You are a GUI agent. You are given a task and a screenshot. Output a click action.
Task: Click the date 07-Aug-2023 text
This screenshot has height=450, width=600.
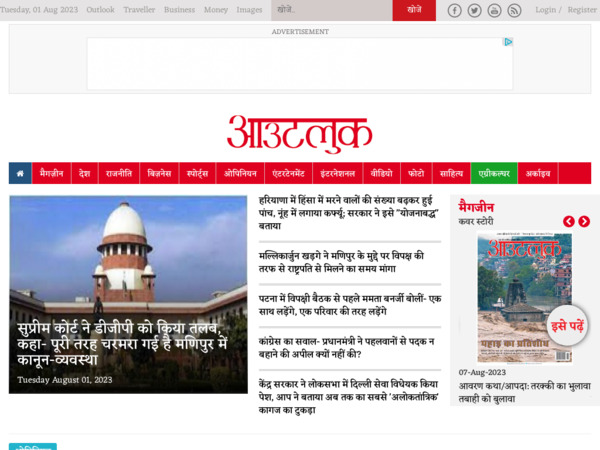tap(482, 372)
